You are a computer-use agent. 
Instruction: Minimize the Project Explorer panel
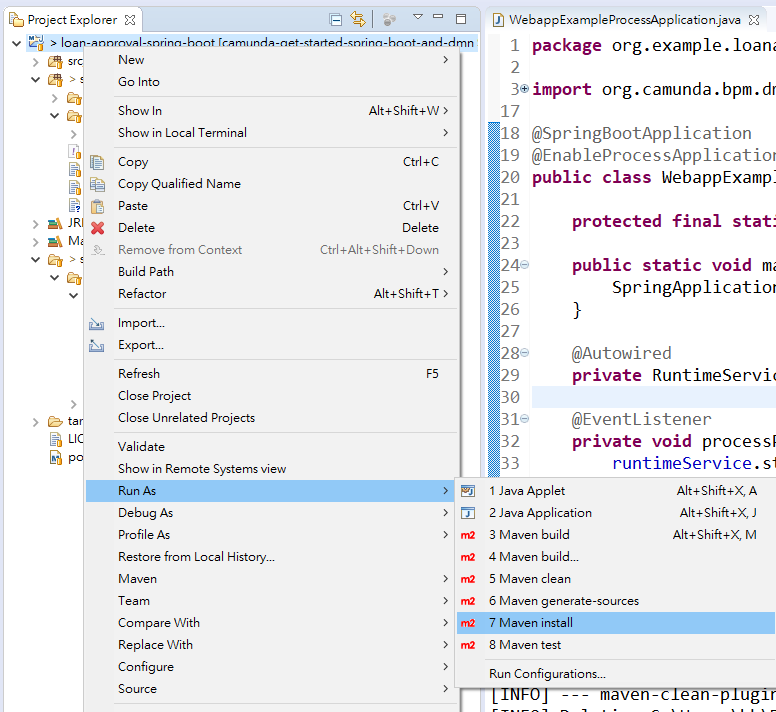[439, 18]
